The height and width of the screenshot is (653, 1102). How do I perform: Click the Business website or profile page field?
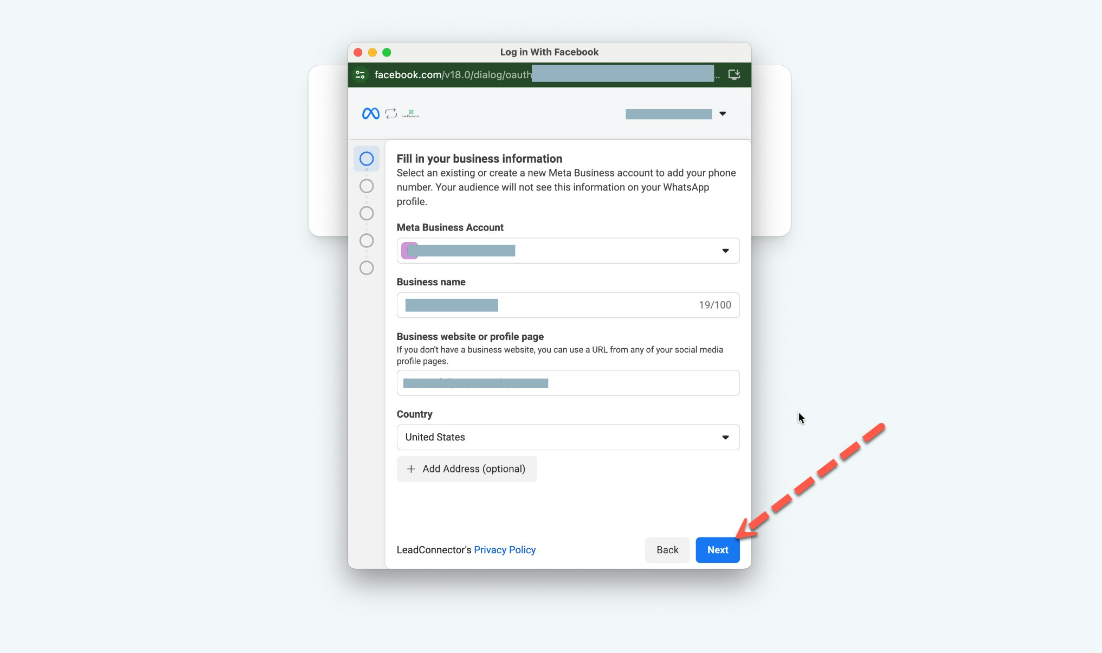click(567, 383)
